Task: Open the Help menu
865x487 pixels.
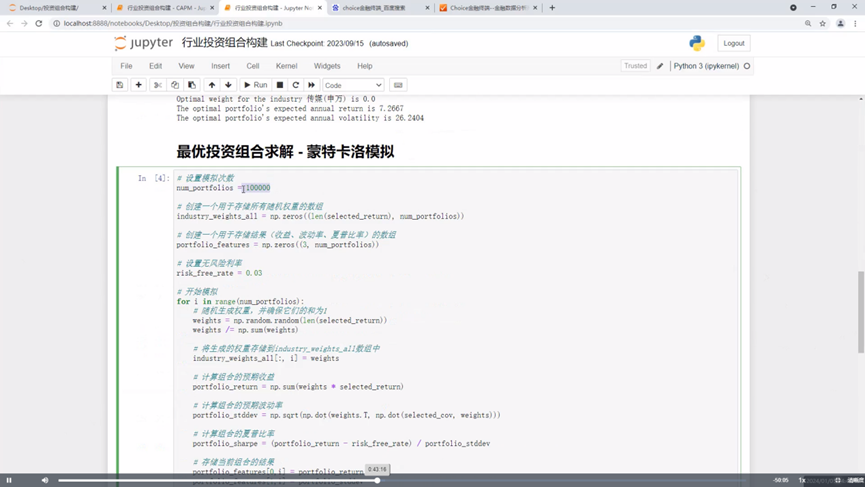Action: coord(365,66)
